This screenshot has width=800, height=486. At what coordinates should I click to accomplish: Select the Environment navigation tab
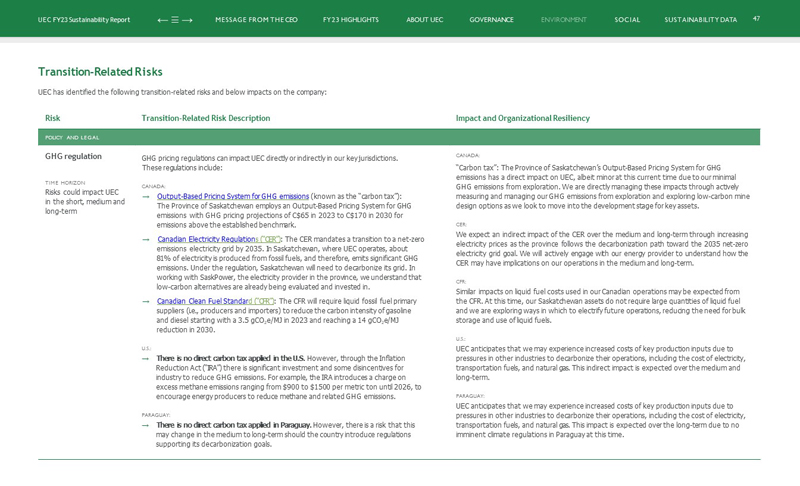tap(564, 20)
